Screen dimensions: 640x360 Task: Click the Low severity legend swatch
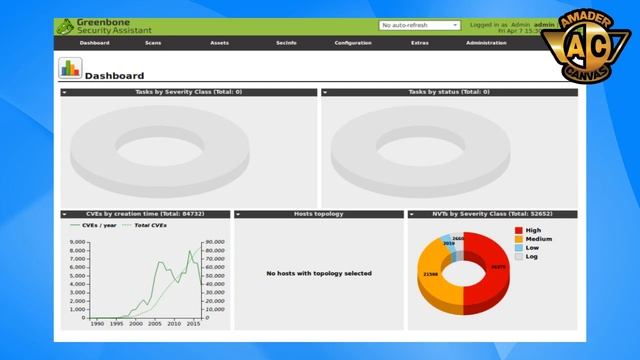tap(518, 248)
